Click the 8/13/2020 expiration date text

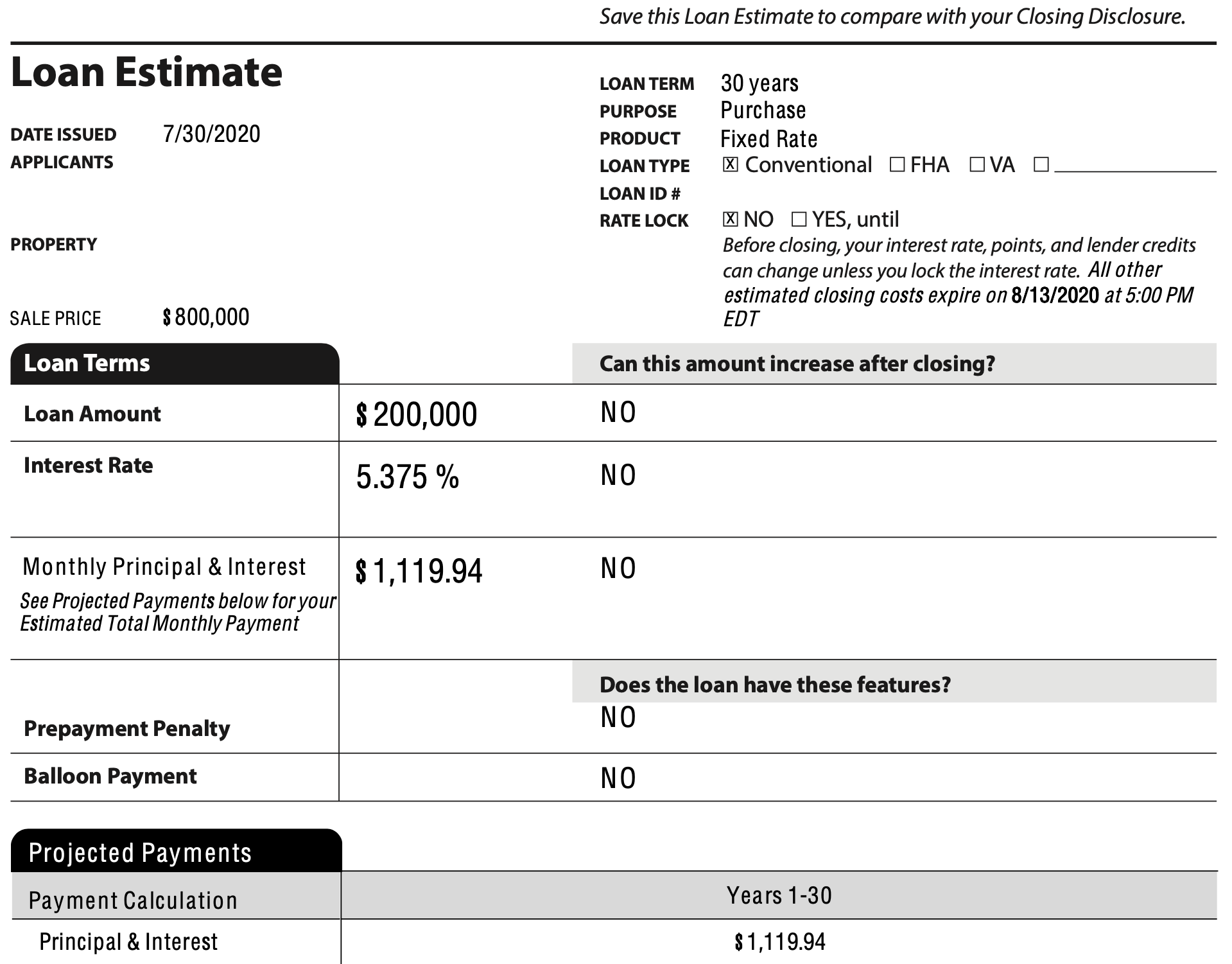click(1055, 295)
